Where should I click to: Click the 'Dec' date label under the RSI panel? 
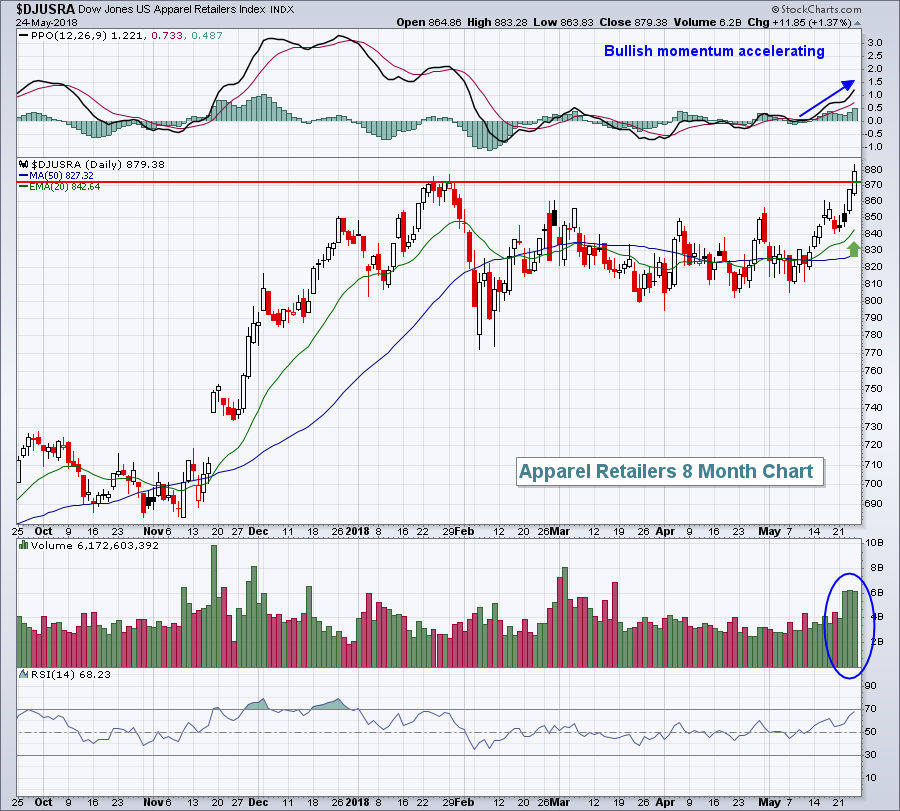[258, 802]
